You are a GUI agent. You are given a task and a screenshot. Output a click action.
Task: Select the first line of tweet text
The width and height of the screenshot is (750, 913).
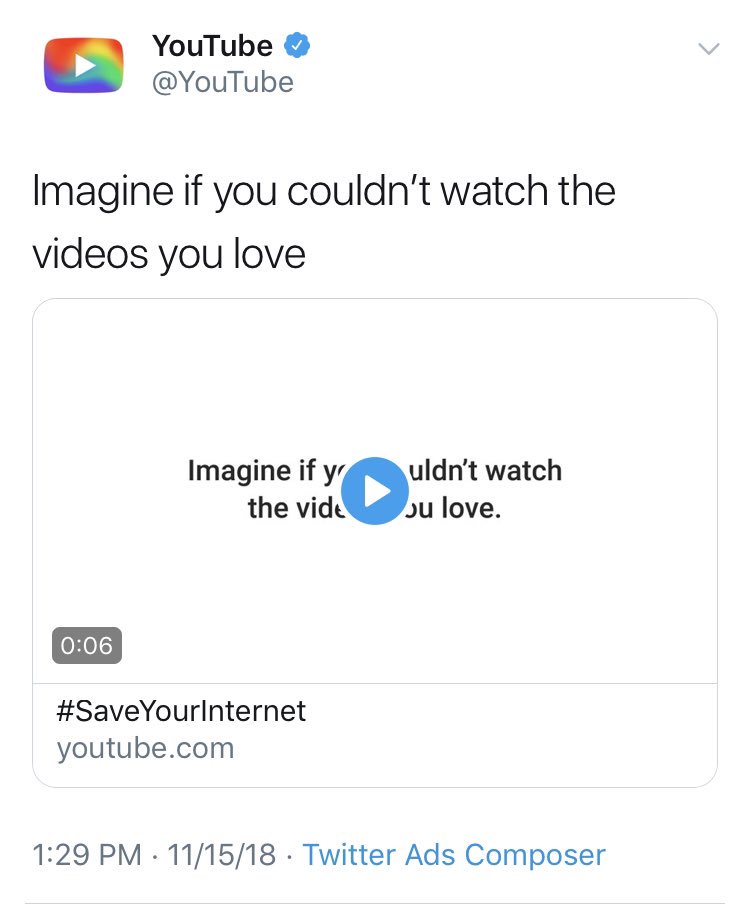tap(324, 192)
